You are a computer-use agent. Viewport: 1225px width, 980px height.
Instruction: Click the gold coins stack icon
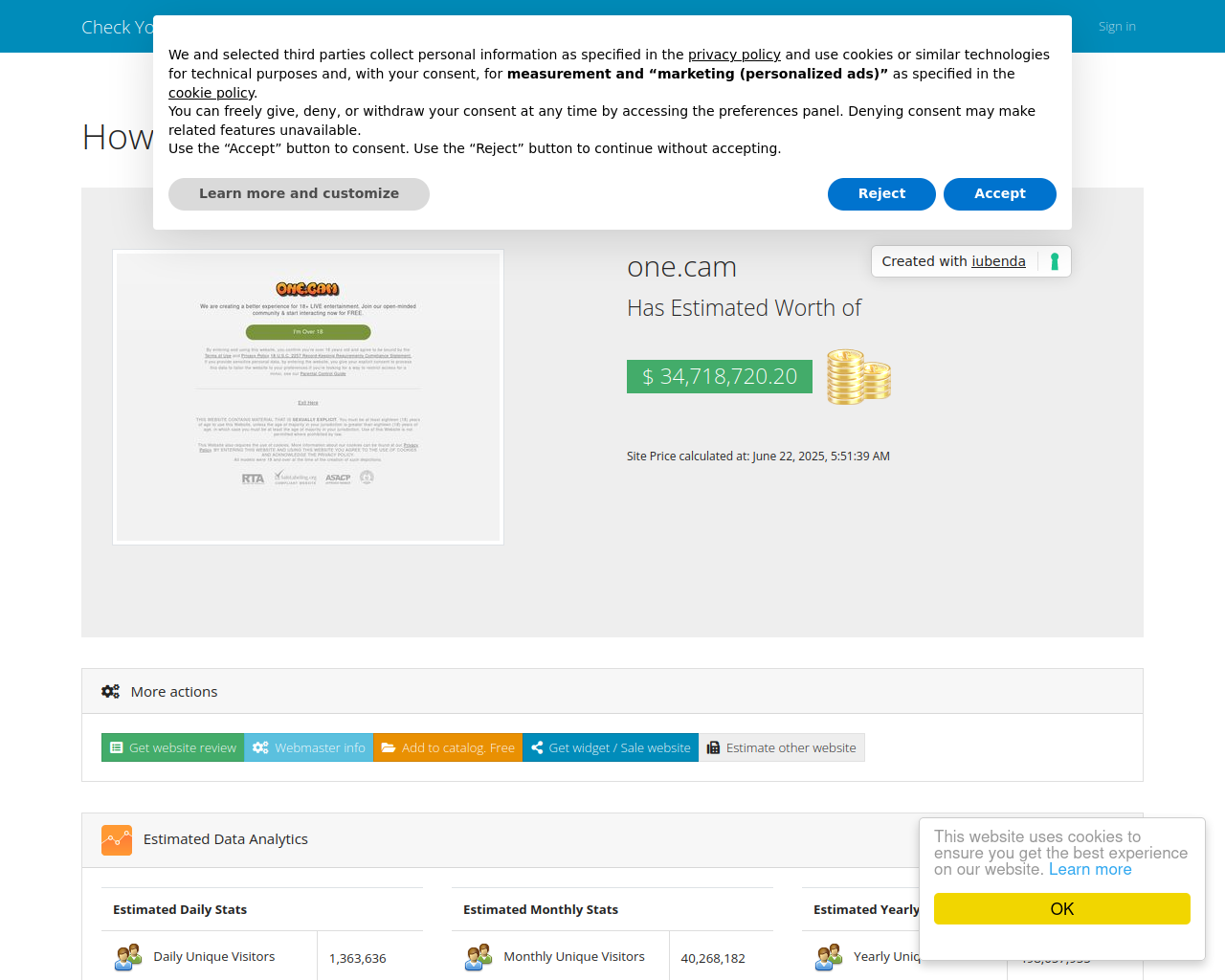858,377
